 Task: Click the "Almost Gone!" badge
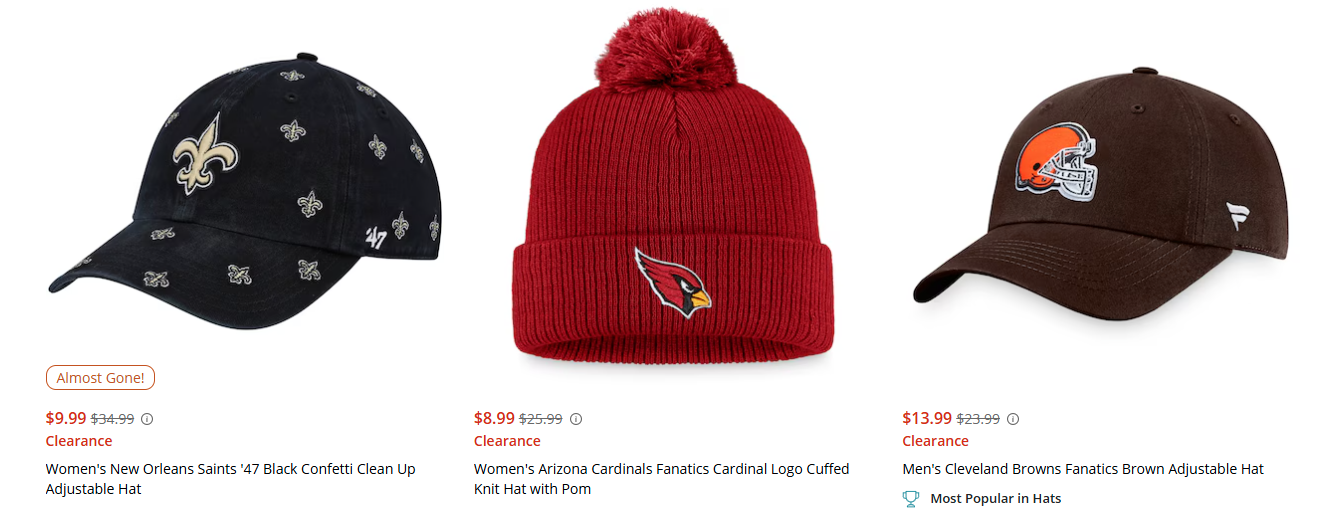coord(100,378)
